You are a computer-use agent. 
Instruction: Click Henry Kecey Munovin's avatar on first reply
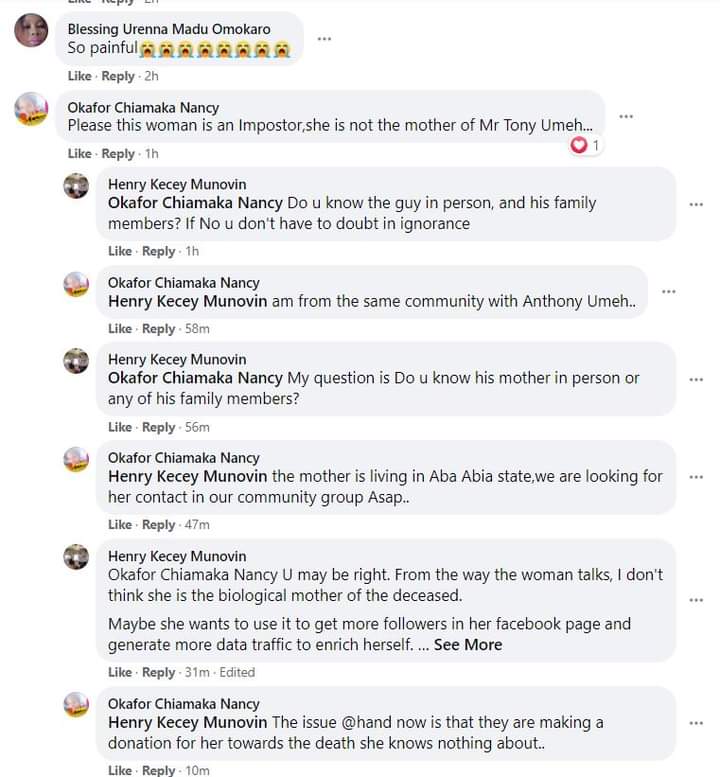pos(76,186)
